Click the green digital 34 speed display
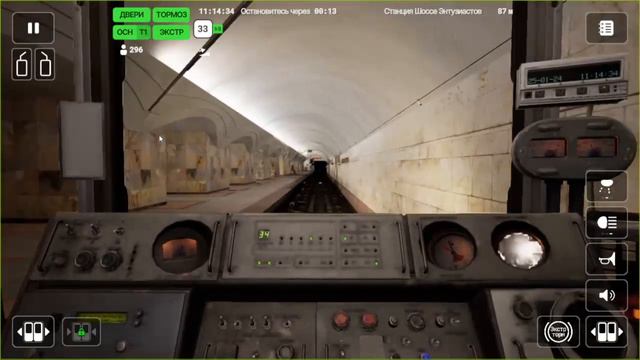Screen dimensions: 640x360 click(264, 234)
